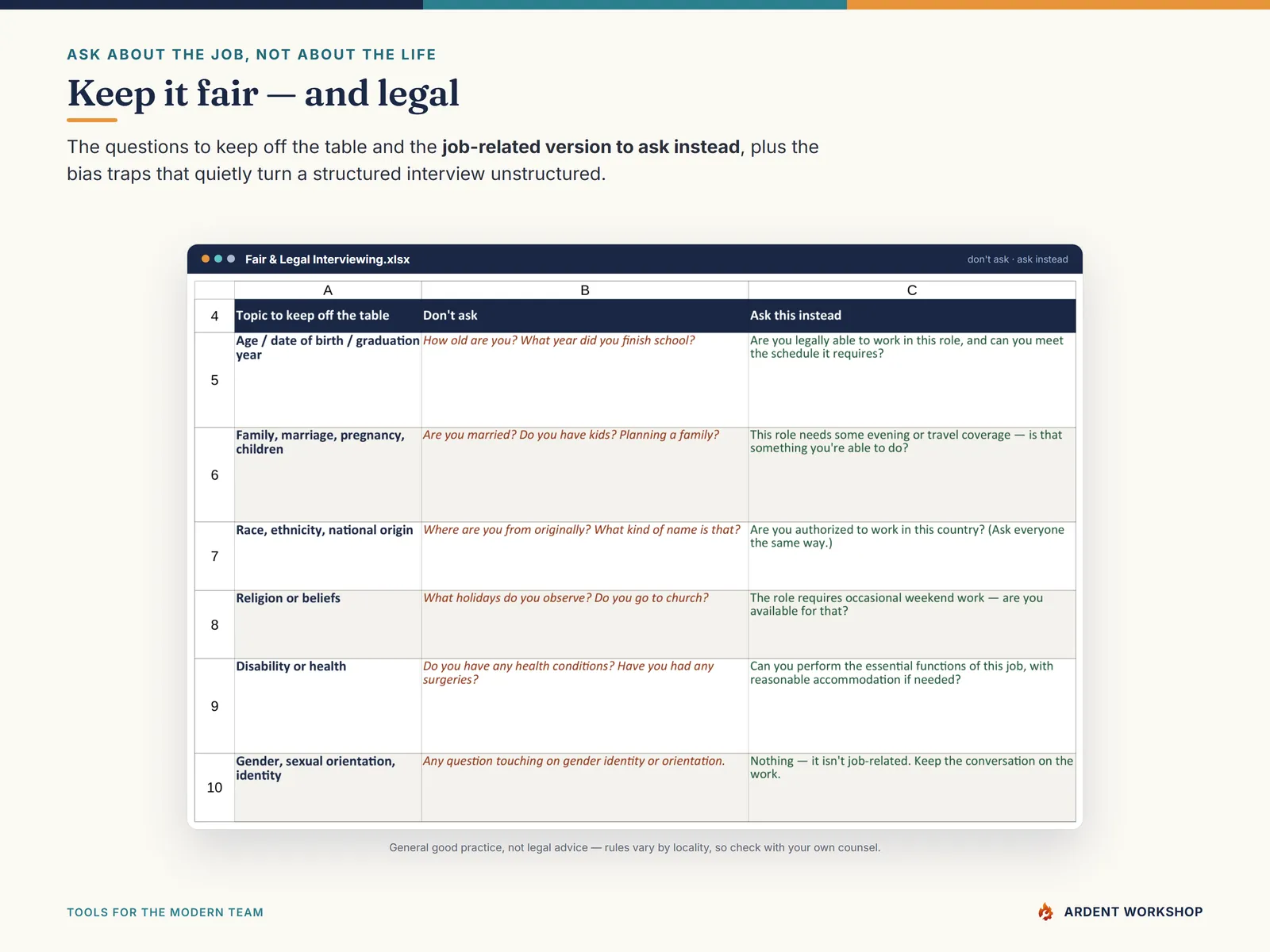The height and width of the screenshot is (952, 1270).
Task: Click the 'don't ask · ask instead' label
Action: 1018,259
